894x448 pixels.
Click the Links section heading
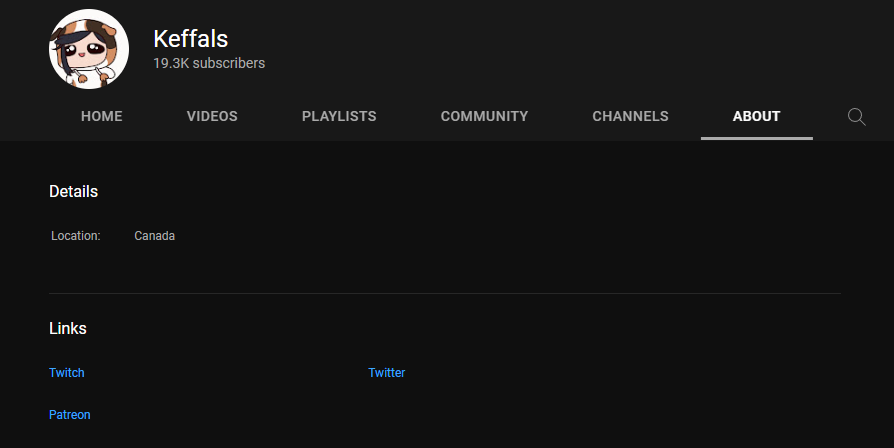pos(68,328)
